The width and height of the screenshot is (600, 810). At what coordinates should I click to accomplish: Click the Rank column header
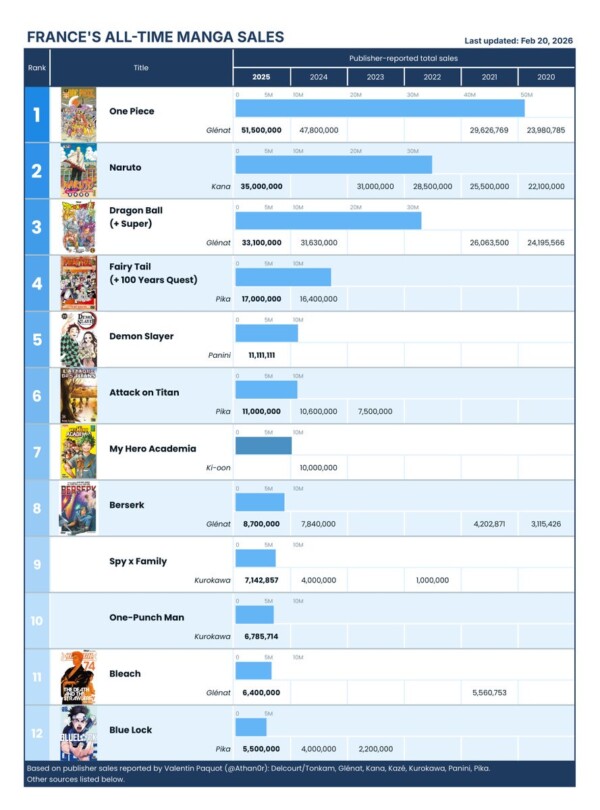click(x=37, y=68)
